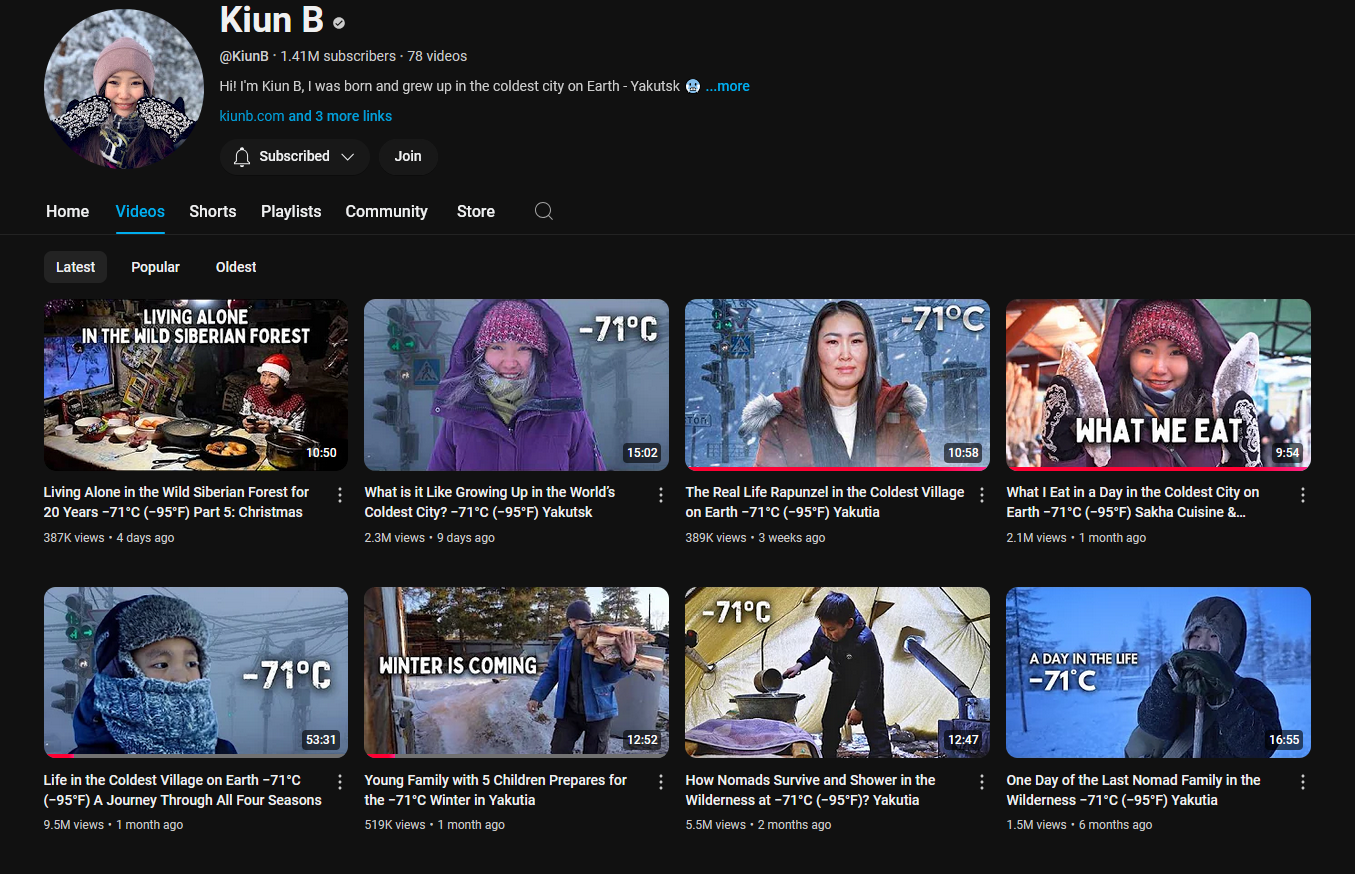Click the Join membership button
The width and height of the screenshot is (1355, 874).
tap(408, 157)
